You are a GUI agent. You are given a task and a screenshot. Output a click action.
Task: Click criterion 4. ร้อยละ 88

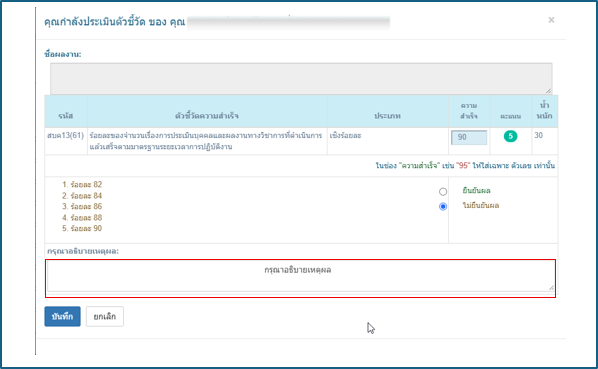tap(82, 217)
